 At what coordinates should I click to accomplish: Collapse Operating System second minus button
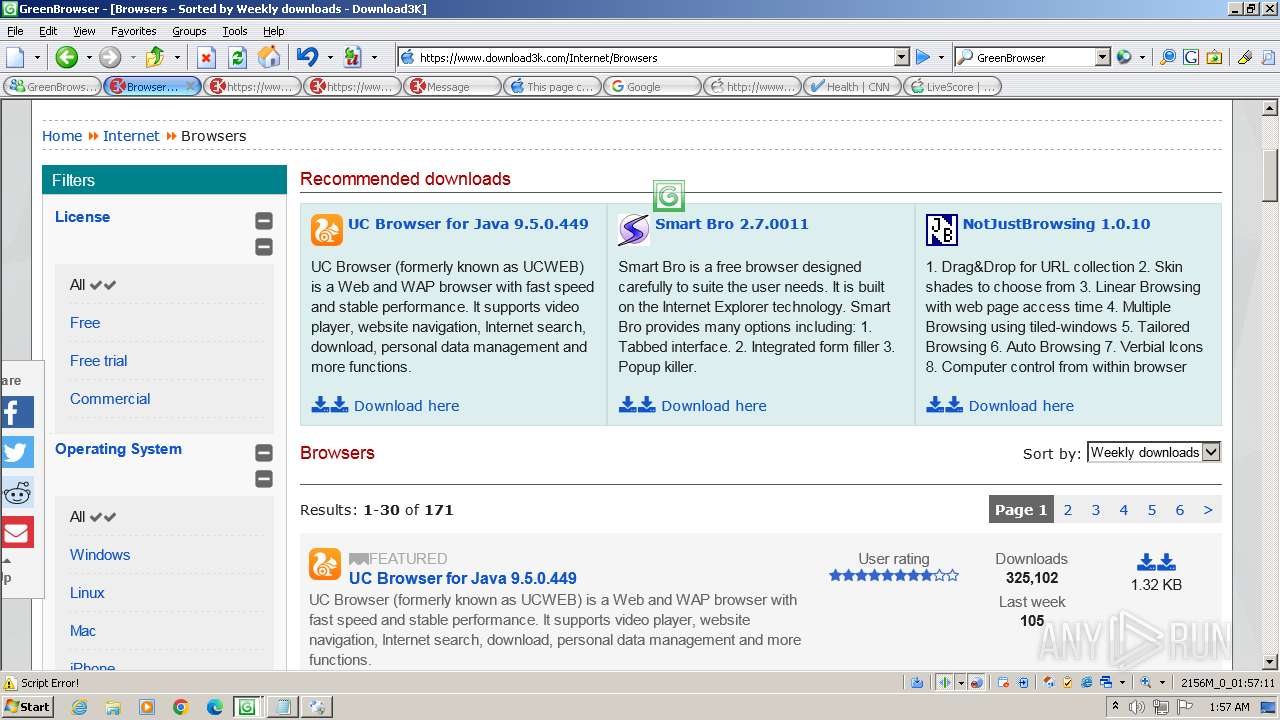264,479
